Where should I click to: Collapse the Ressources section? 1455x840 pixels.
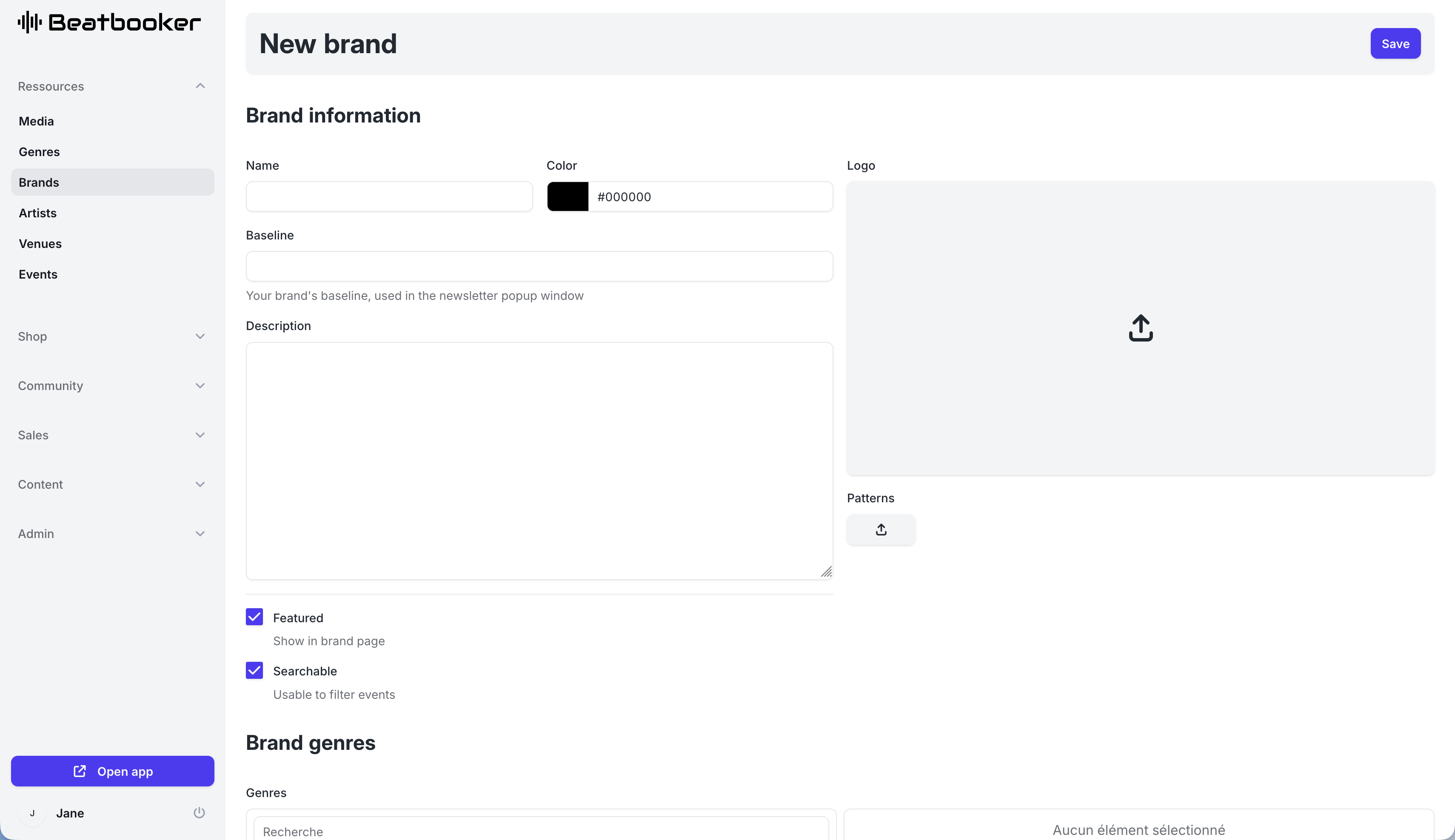tap(200, 86)
